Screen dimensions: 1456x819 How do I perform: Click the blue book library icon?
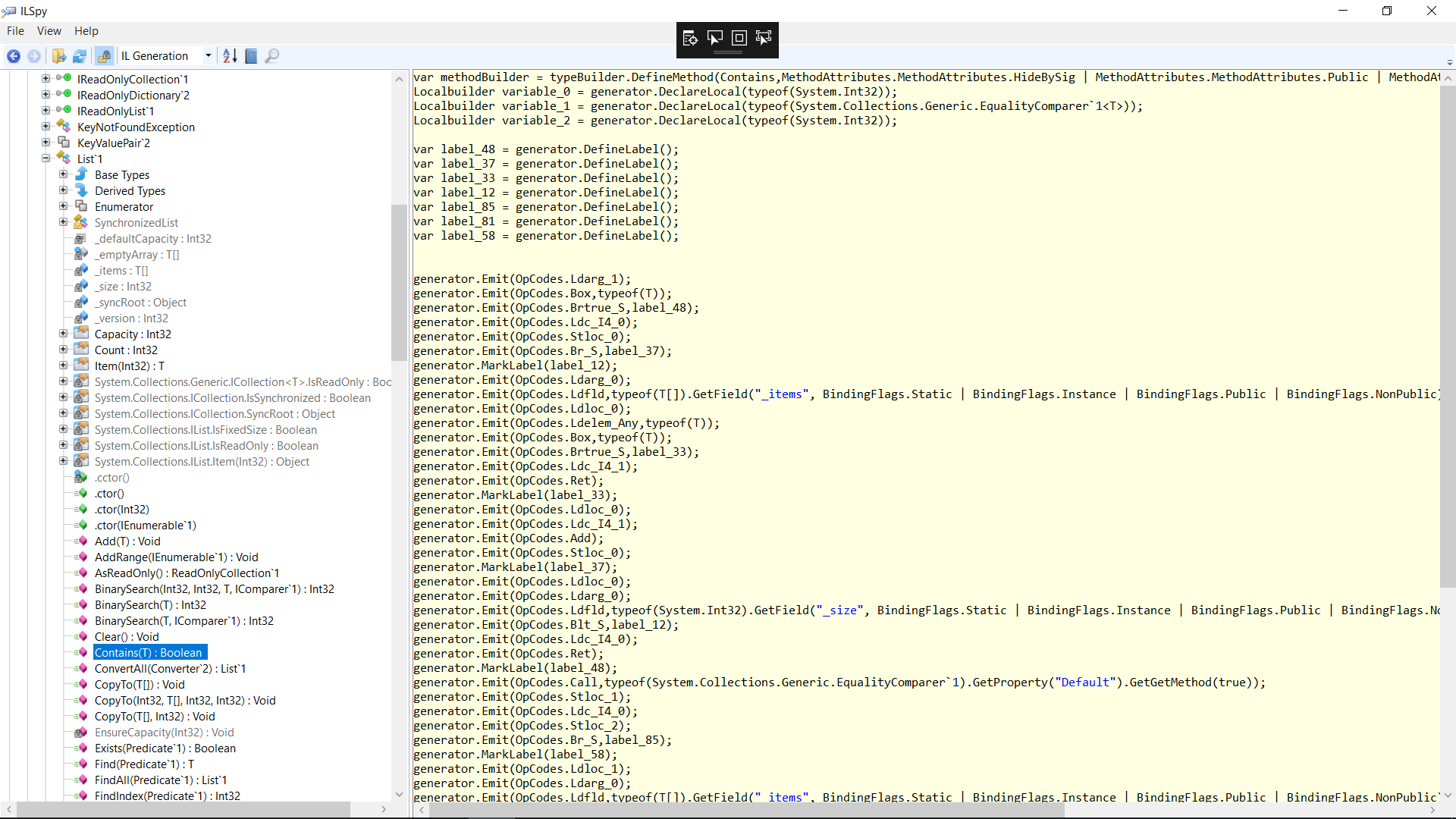pyautogui.click(x=251, y=56)
